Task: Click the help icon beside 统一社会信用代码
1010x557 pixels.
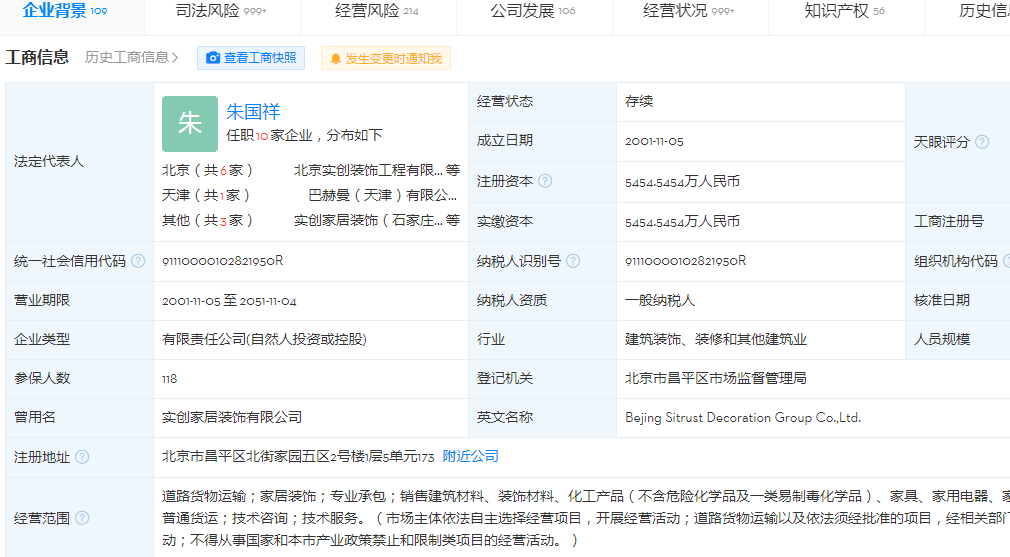Action: click(x=138, y=261)
